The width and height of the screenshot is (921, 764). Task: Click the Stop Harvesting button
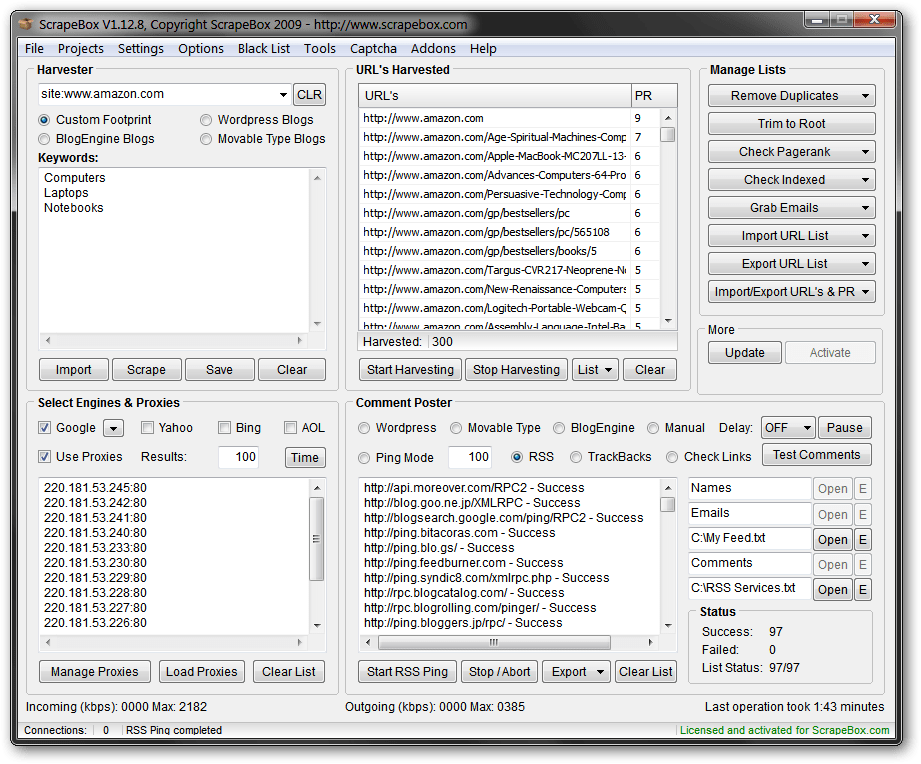[x=516, y=370]
